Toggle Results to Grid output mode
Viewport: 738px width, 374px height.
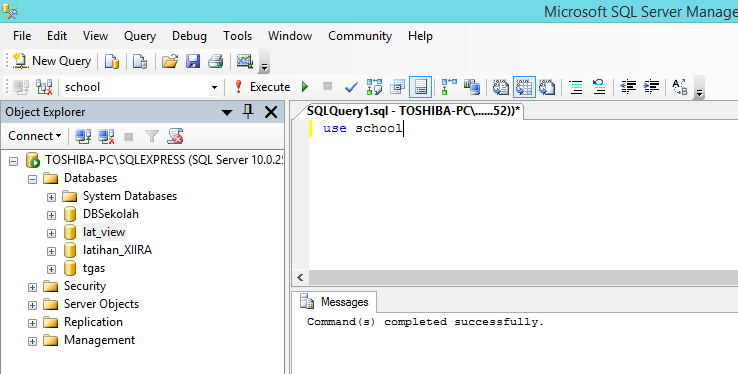(524, 87)
